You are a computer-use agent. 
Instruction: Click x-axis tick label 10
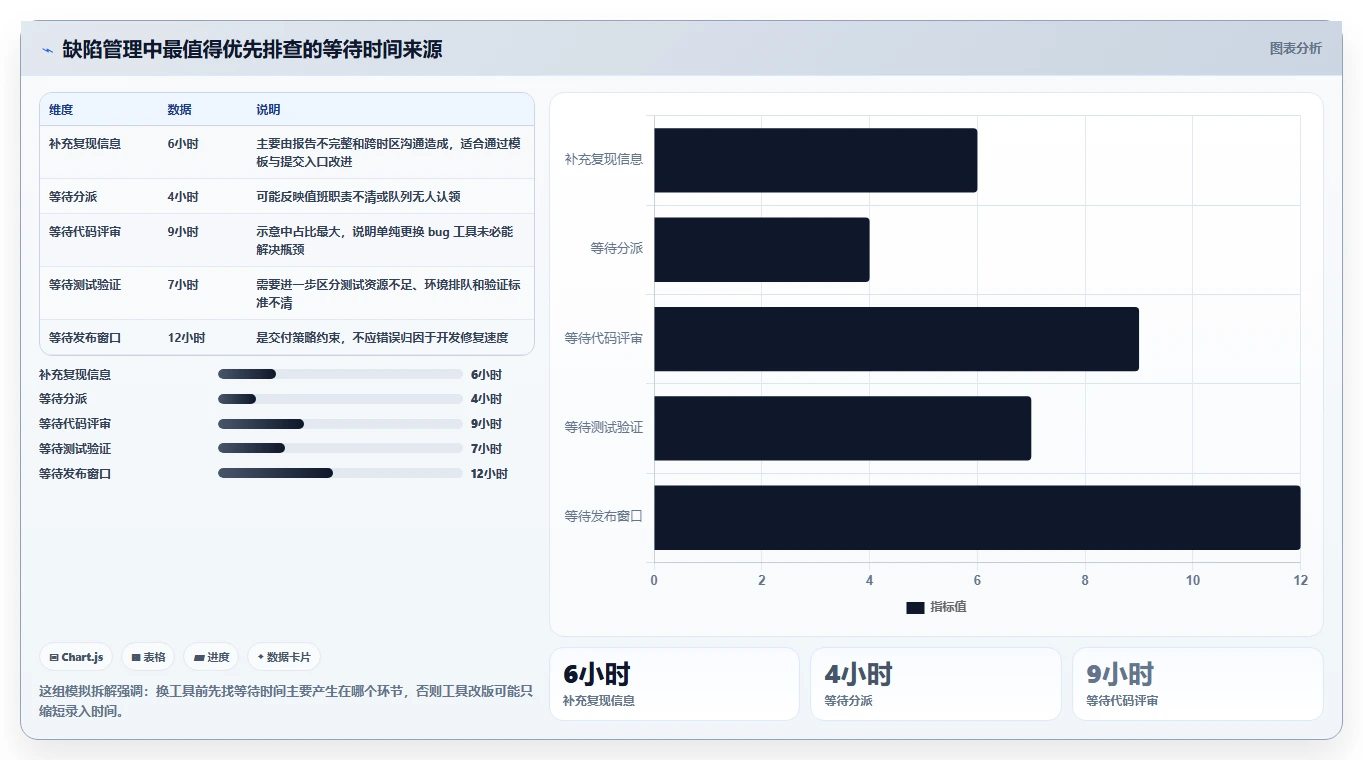tap(1192, 581)
